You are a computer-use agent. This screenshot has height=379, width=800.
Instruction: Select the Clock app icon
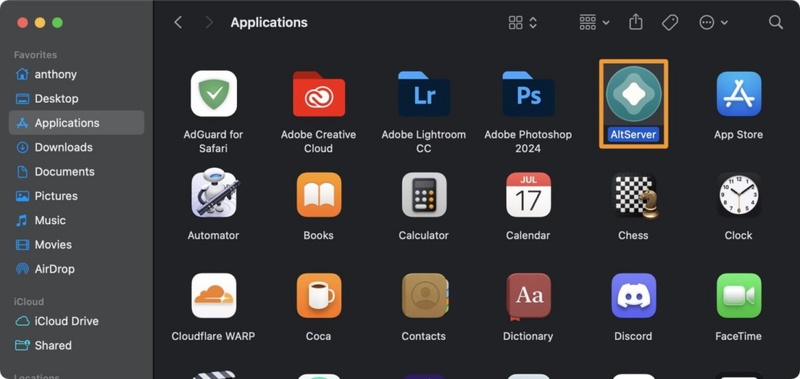738,194
